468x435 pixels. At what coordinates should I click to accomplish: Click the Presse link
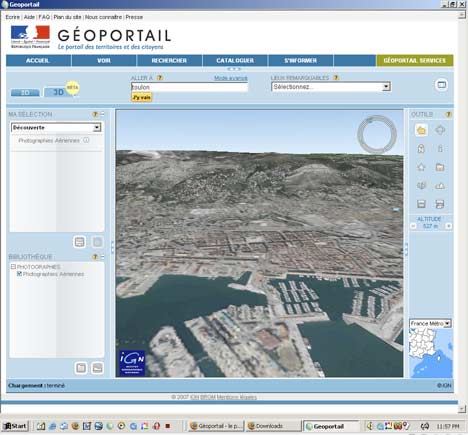(x=134, y=17)
